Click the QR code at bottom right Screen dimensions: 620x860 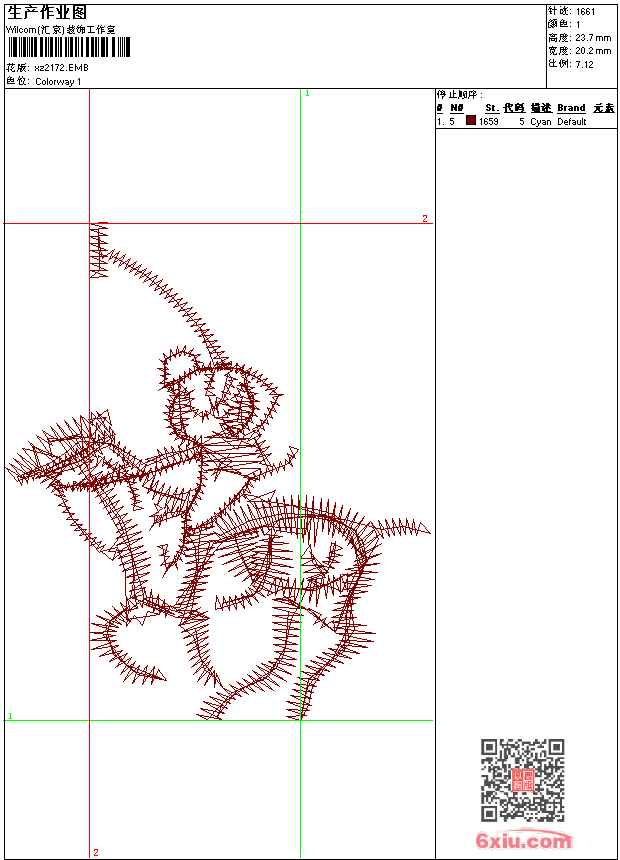click(x=522, y=780)
